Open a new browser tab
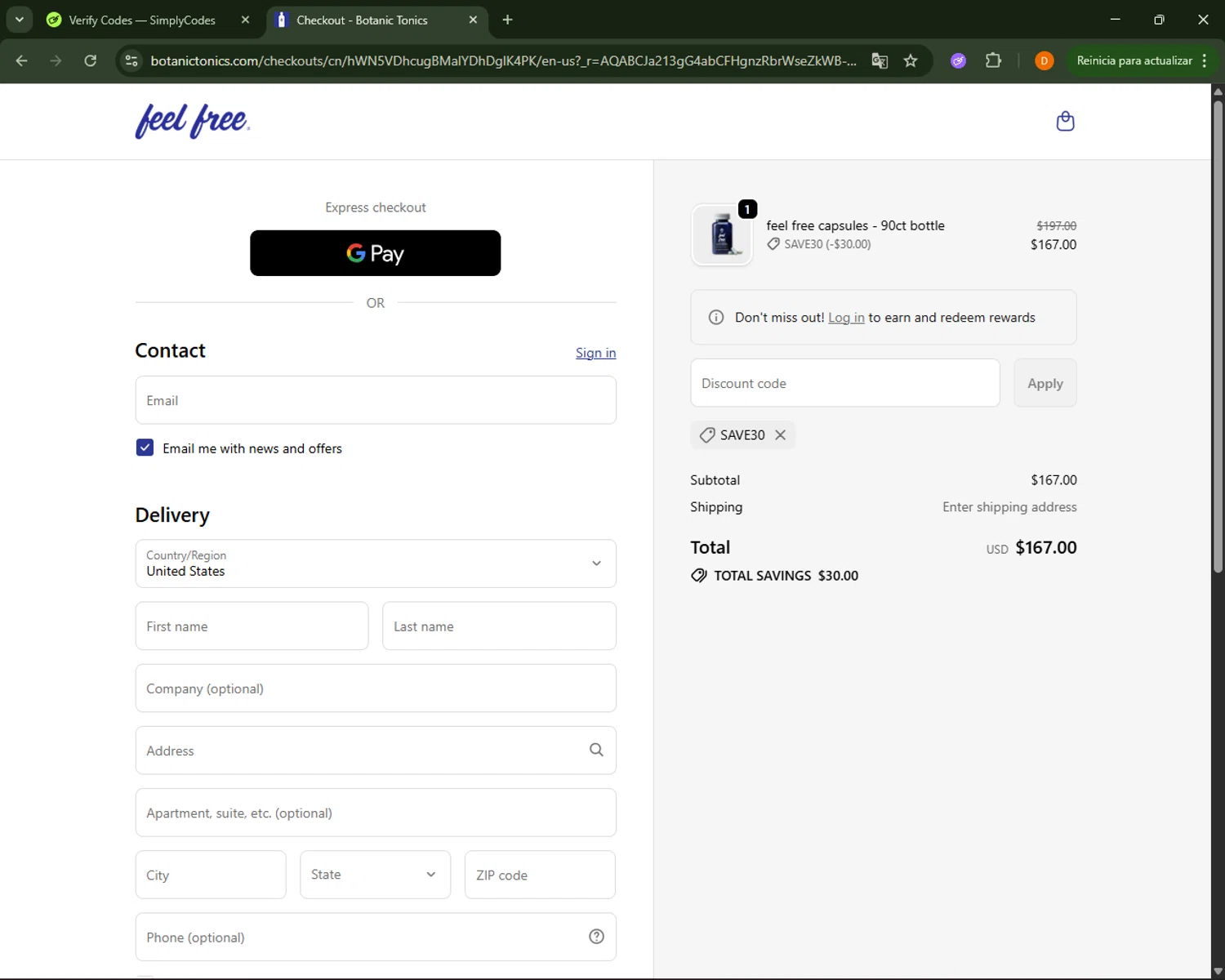 (507, 20)
